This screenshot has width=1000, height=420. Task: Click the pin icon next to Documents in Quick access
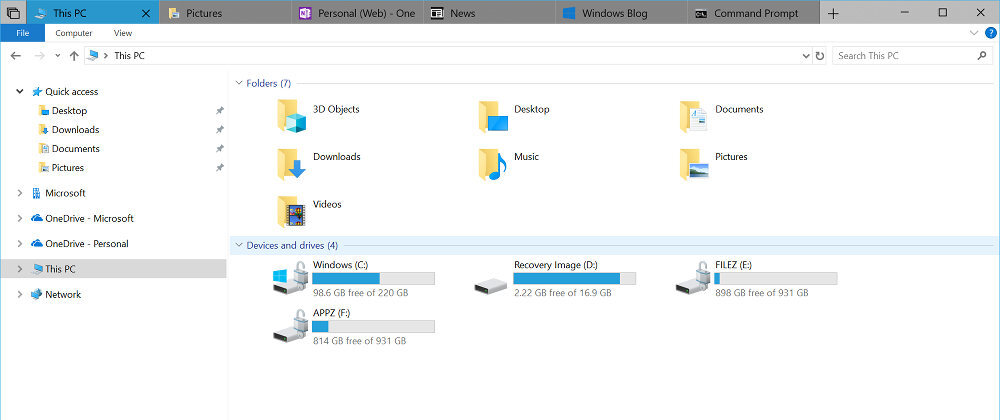(219, 149)
